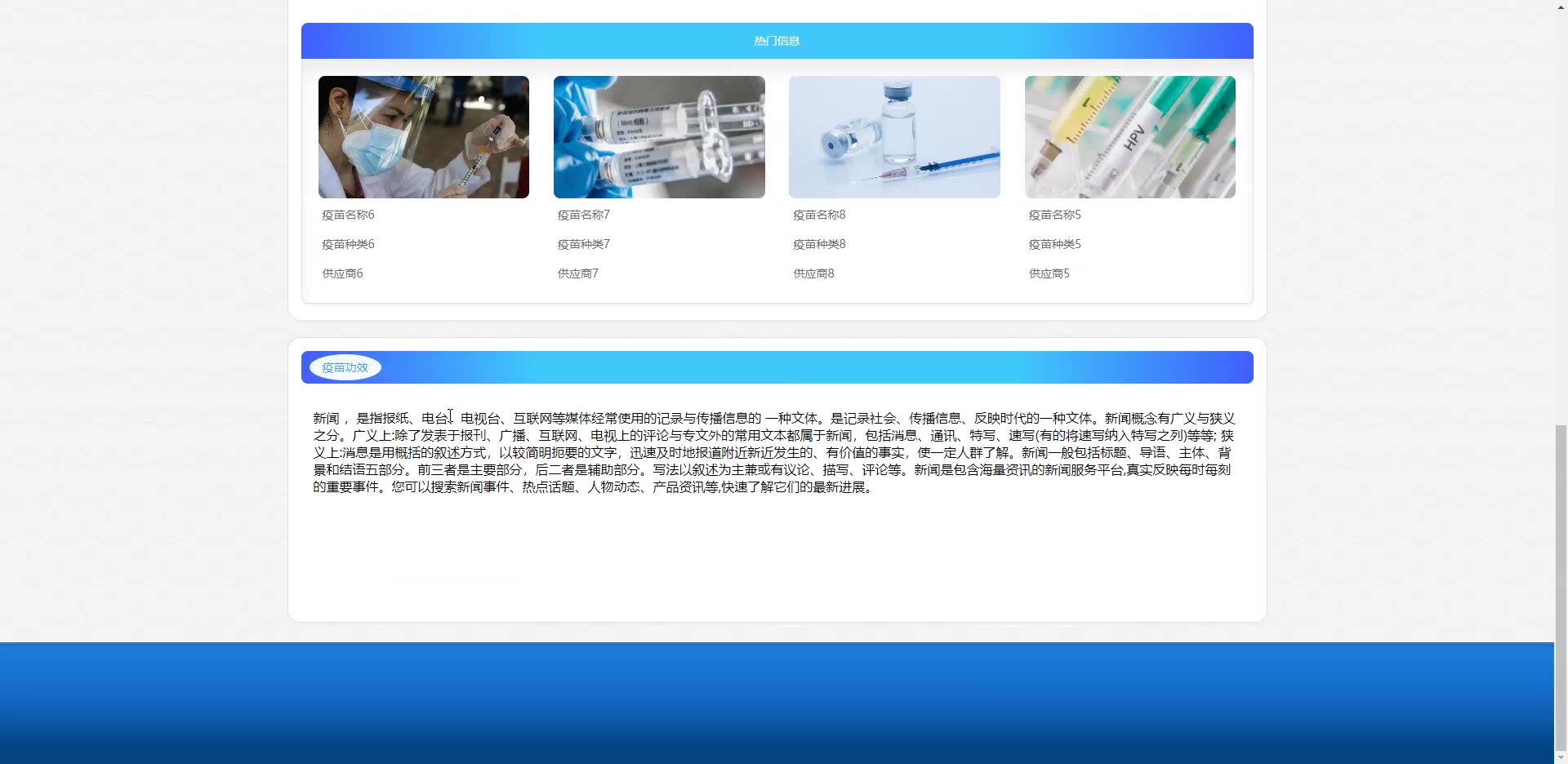Open the 疫苗名称6 nurse photo thumbnail

pos(424,137)
